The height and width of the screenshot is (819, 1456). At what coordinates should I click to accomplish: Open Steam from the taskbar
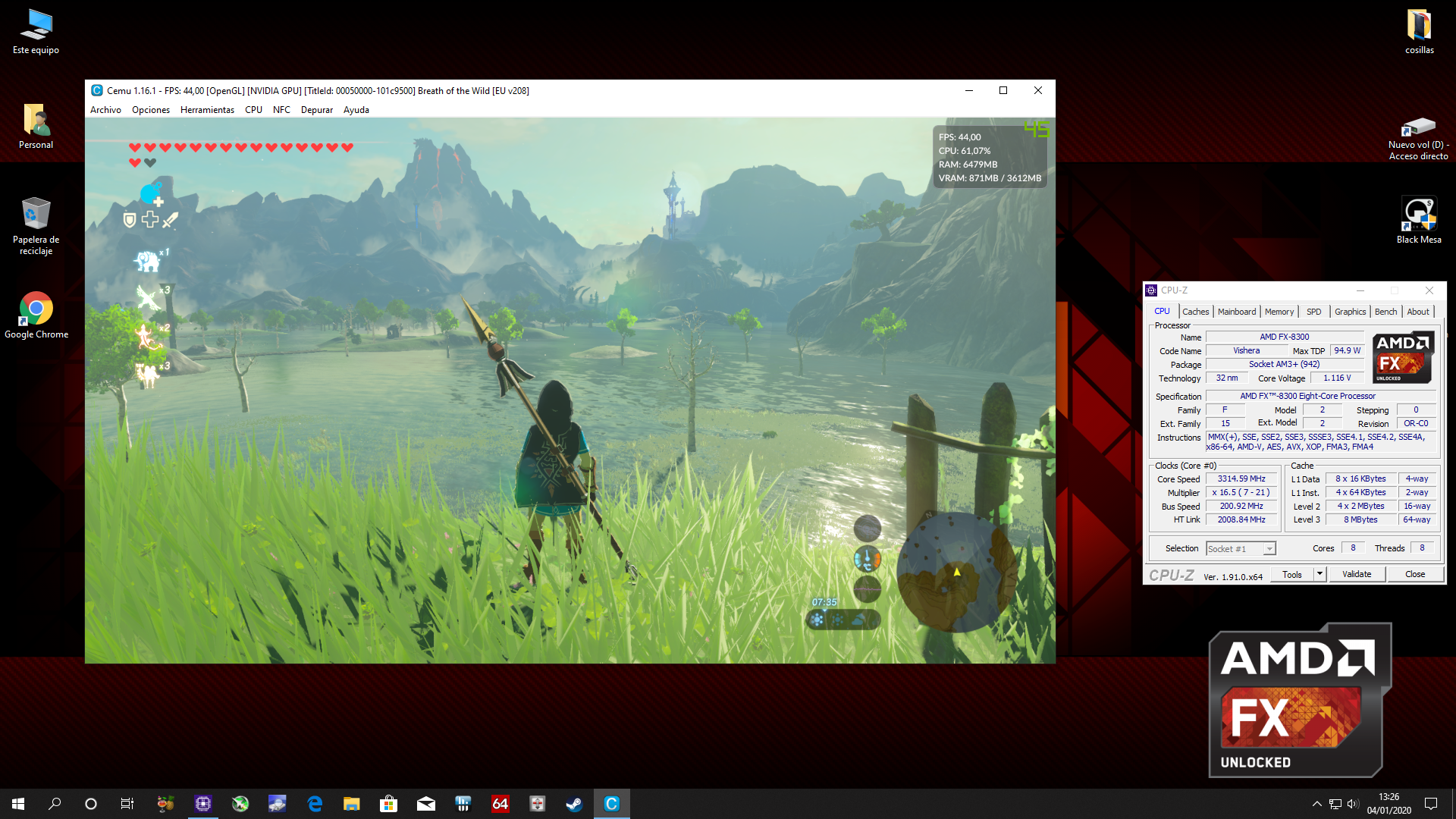[574, 804]
